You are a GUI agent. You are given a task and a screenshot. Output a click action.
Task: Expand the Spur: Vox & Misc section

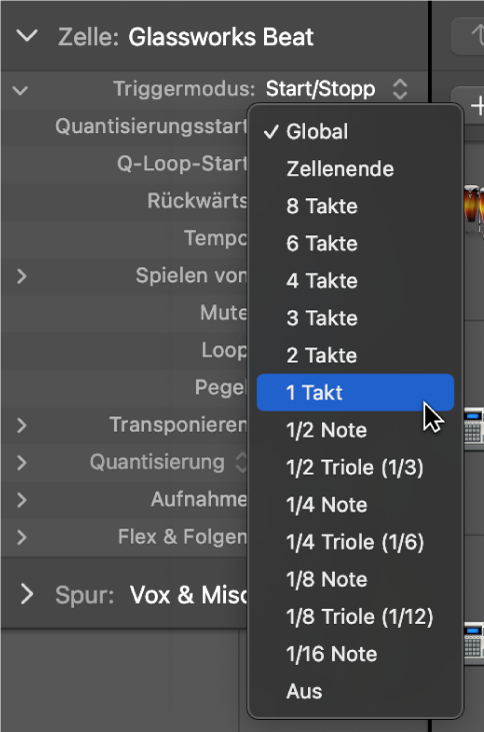27,594
